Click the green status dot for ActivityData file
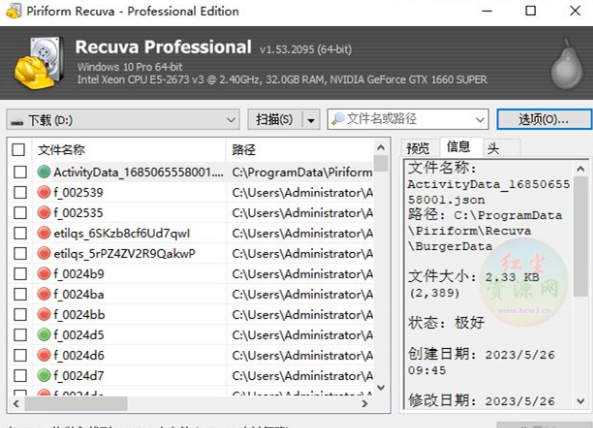593x428 pixels. click(x=44, y=172)
